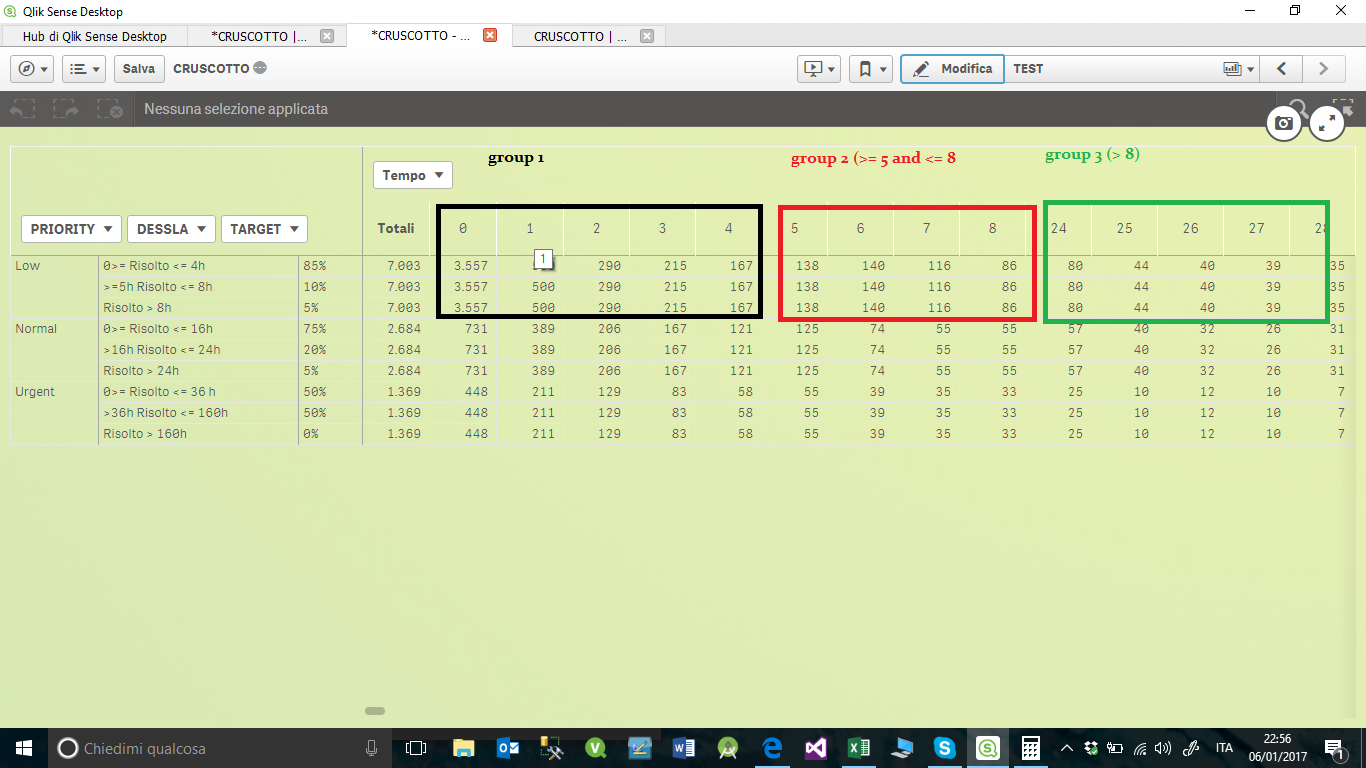Select the Low priority row label
1366x768 pixels.
(27, 265)
